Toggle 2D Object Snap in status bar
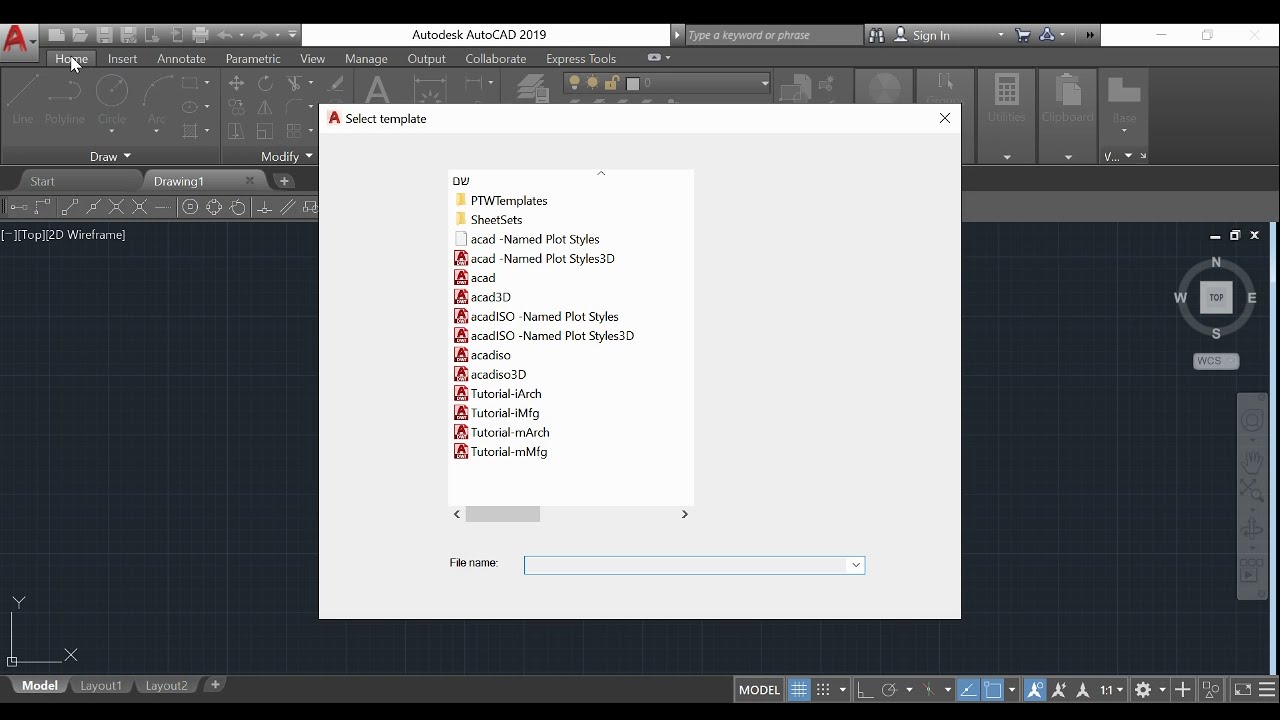This screenshot has width=1280, height=720. 993,690
